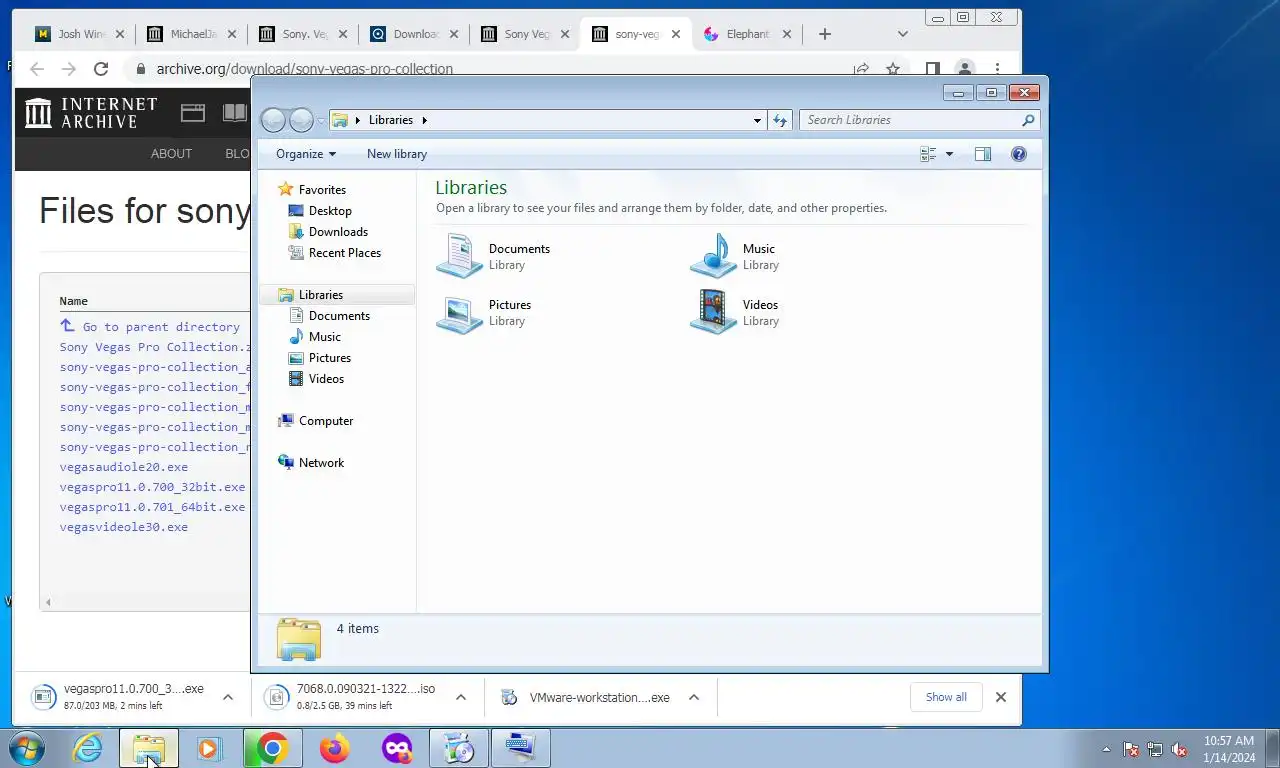Toggle the preview pane button
The image size is (1280, 768).
click(983, 154)
